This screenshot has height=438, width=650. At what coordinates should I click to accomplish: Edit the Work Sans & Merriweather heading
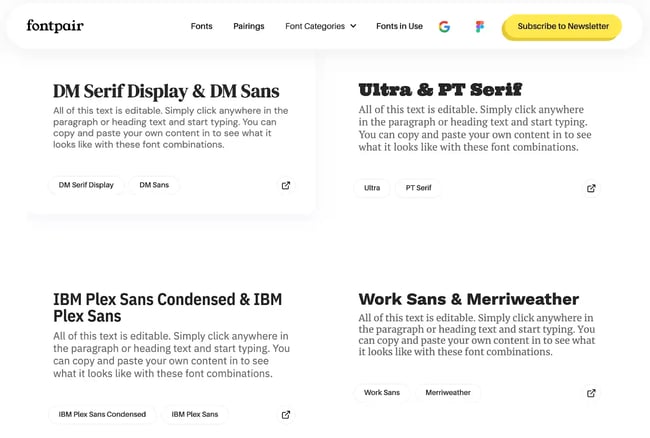point(469,299)
